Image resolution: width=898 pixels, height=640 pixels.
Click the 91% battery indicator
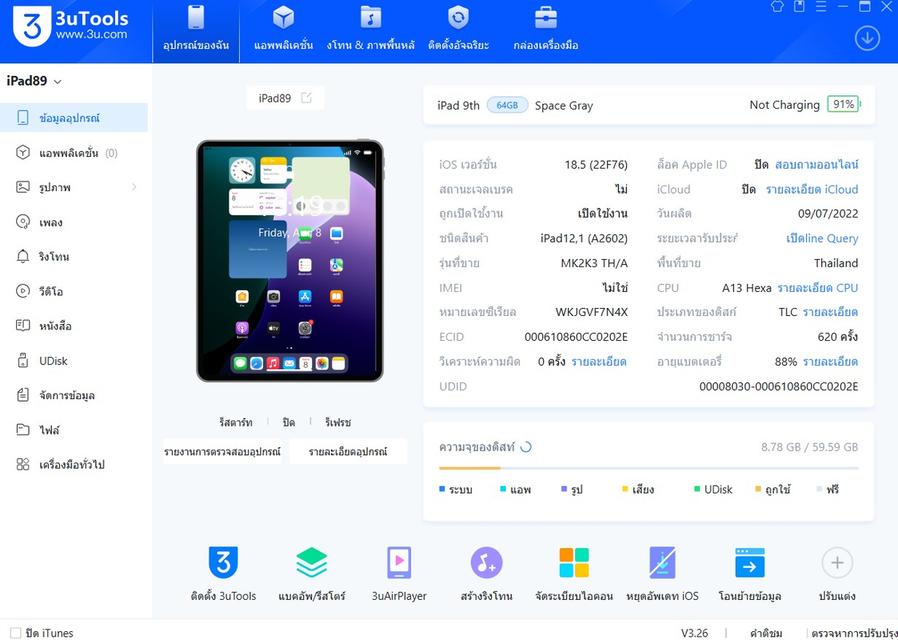coord(844,104)
